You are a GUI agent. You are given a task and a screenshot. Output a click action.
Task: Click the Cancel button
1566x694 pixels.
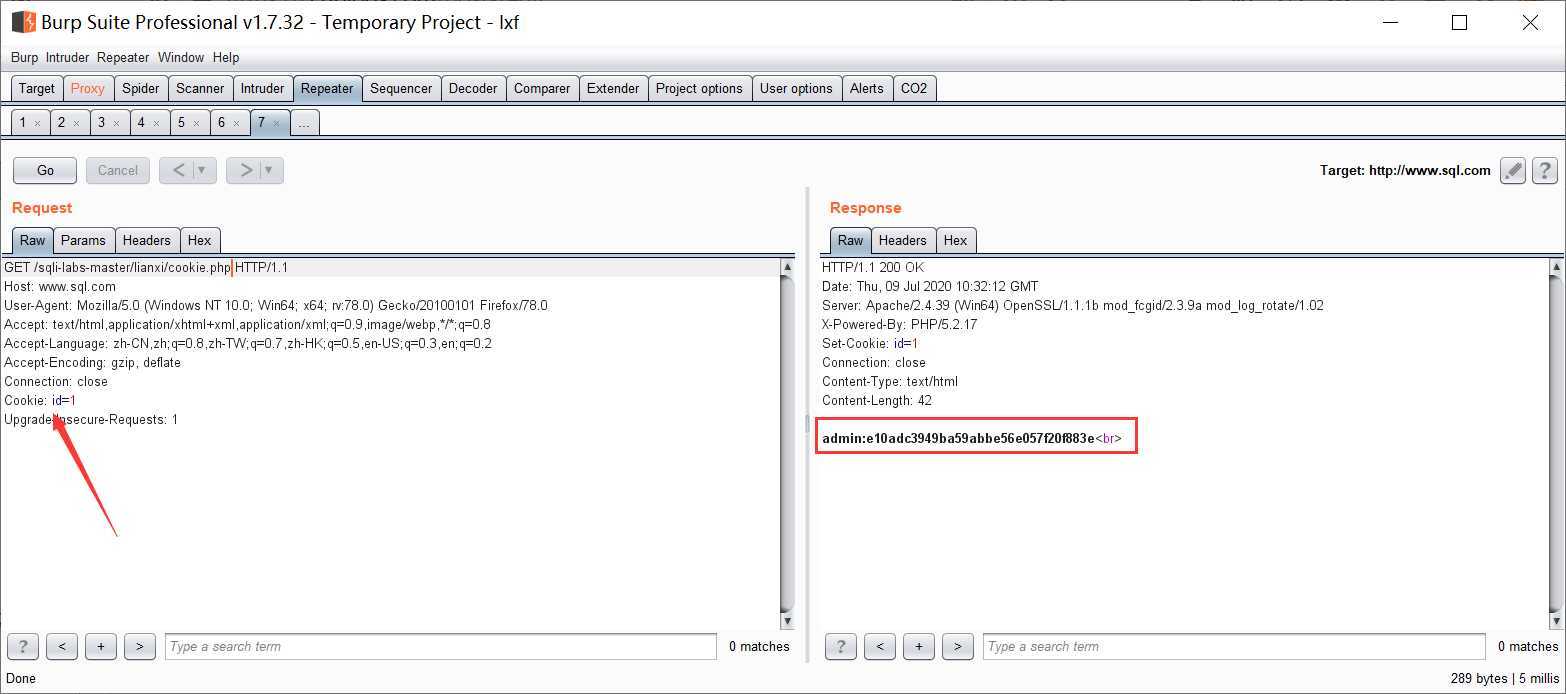click(118, 170)
